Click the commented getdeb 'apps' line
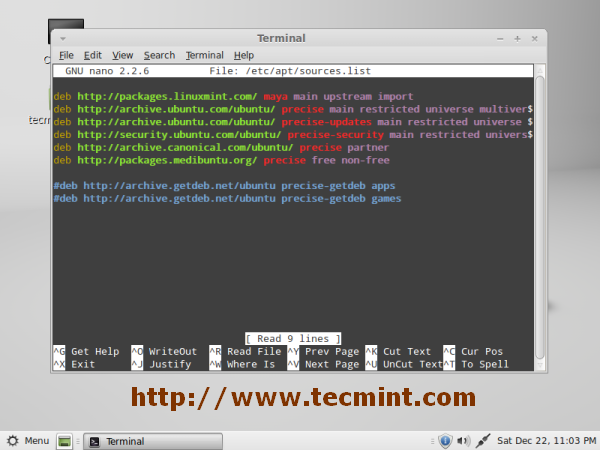 click(224, 186)
